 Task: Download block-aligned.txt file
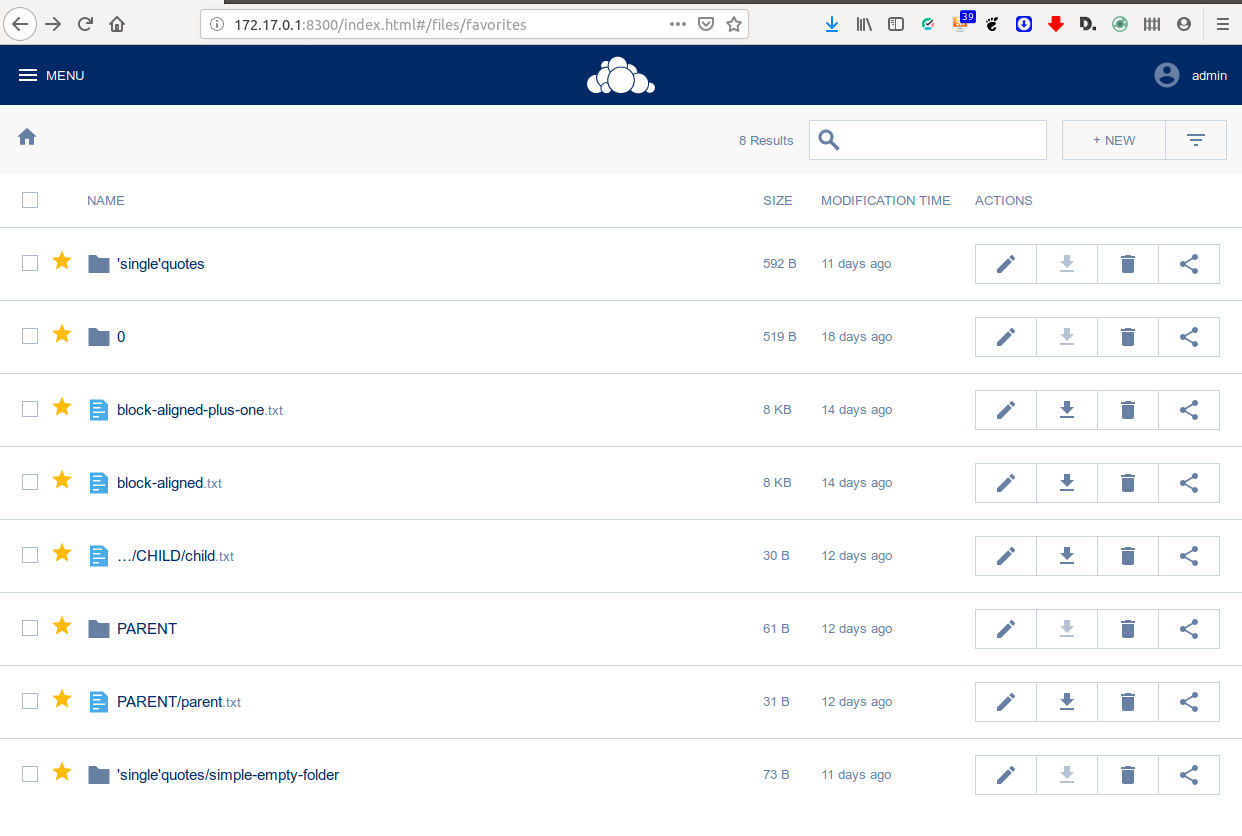coord(1067,483)
